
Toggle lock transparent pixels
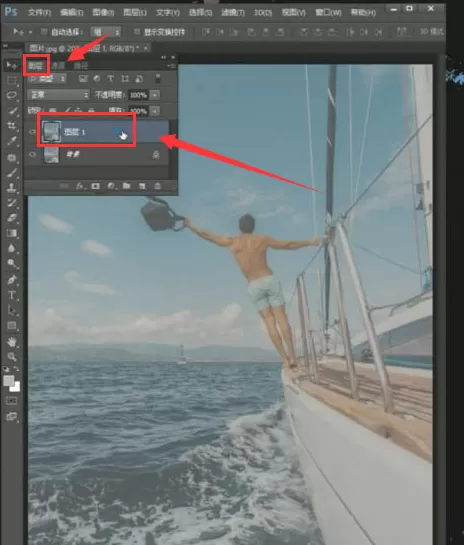tap(52, 111)
